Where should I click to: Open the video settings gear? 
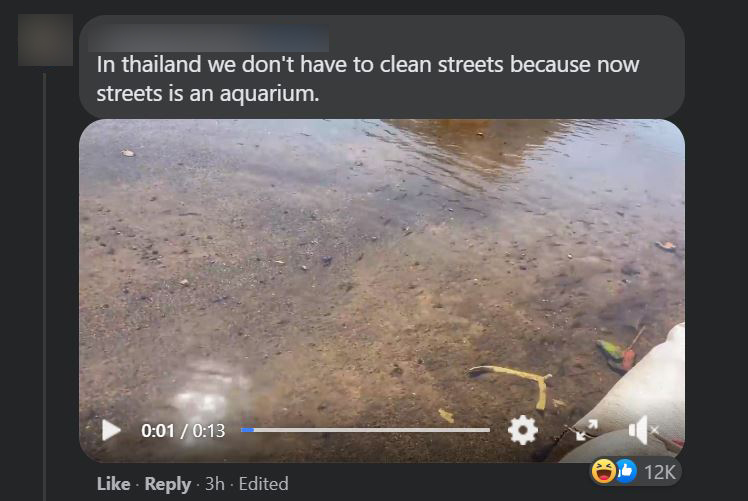[x=523, y=430]
